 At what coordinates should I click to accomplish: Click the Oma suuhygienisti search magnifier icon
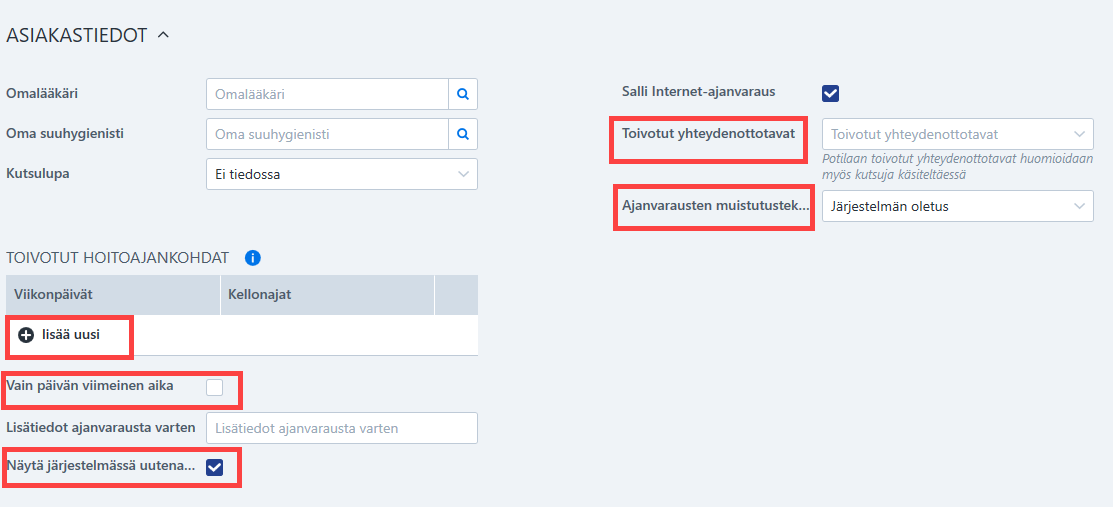pyautogui.click(x=463, y=133)
